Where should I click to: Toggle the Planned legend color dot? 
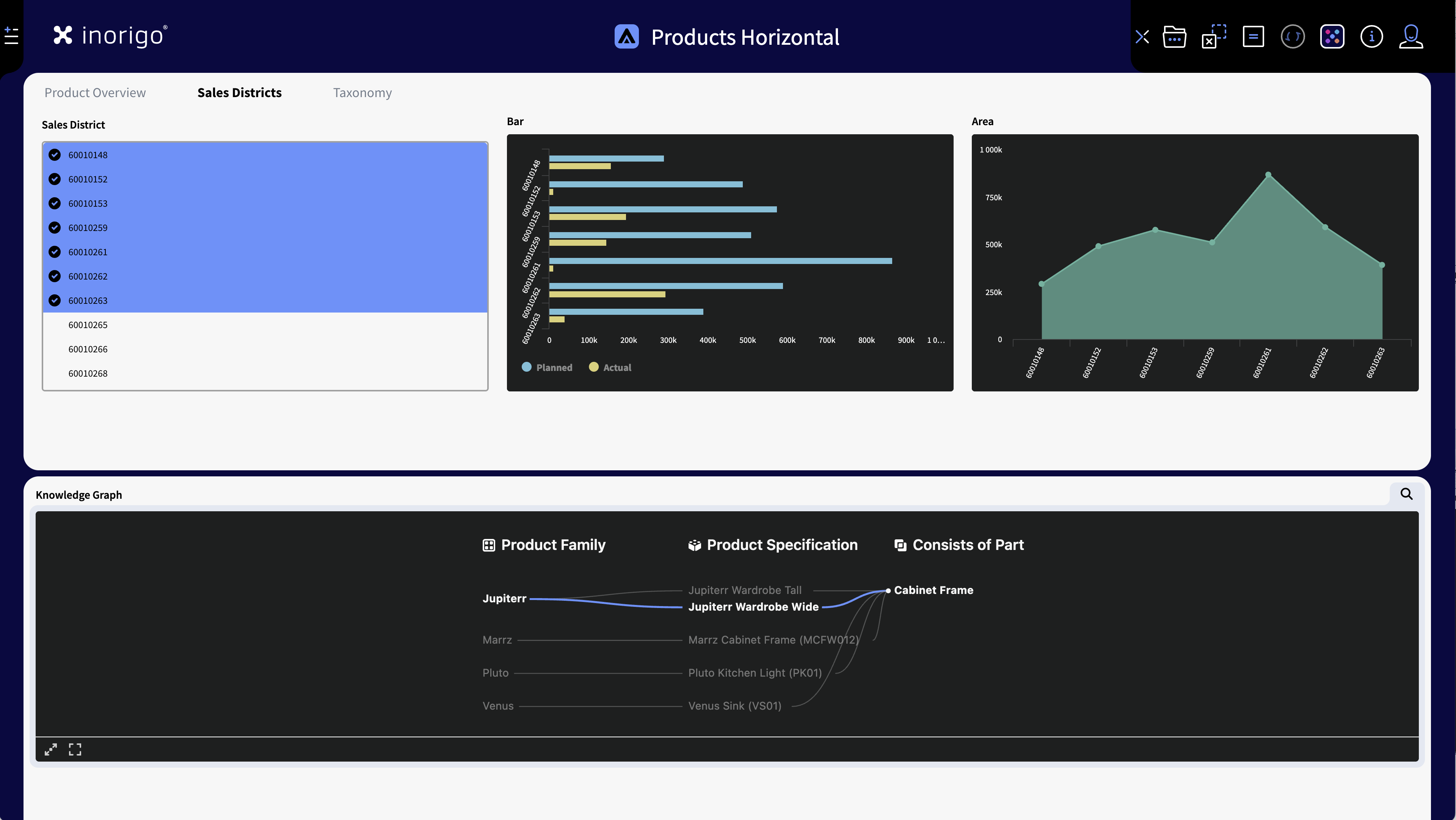click(526, 367)
